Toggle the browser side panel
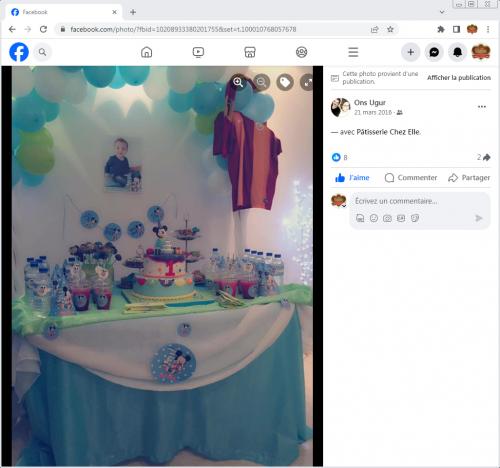Image resolution: width=500 pixels, height=468 pixels. coord(456,29)
